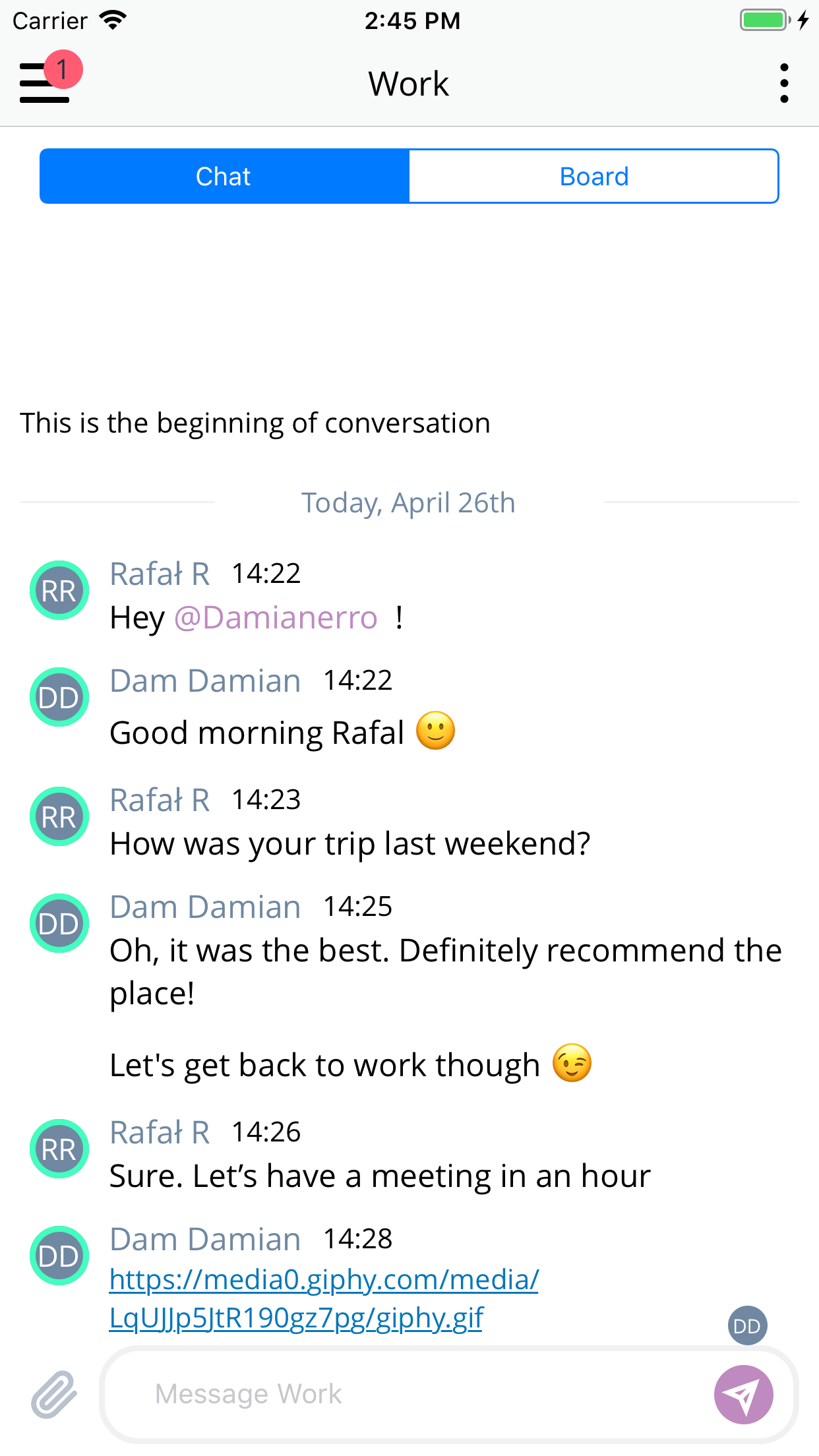Tap the Work conversation title
The width and height of the screenshot is (819, 1456).
409,84
